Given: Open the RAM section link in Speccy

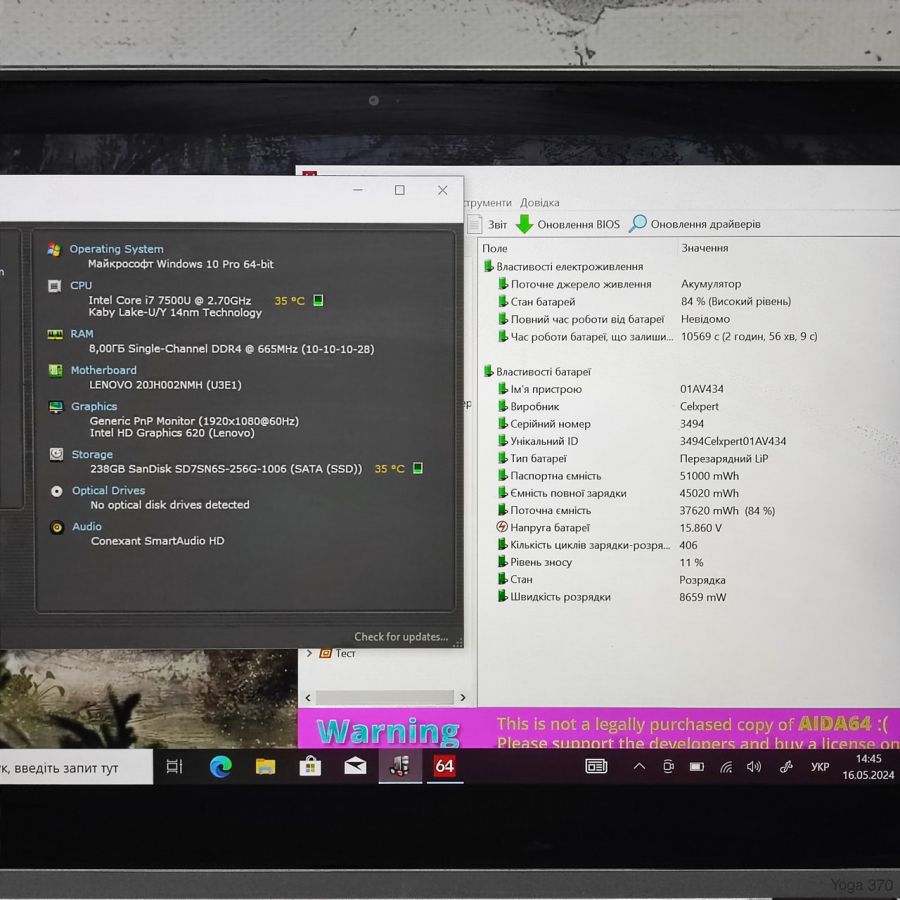Looking at the screenshot, I should pyautogui.click(x=82, y=333).
